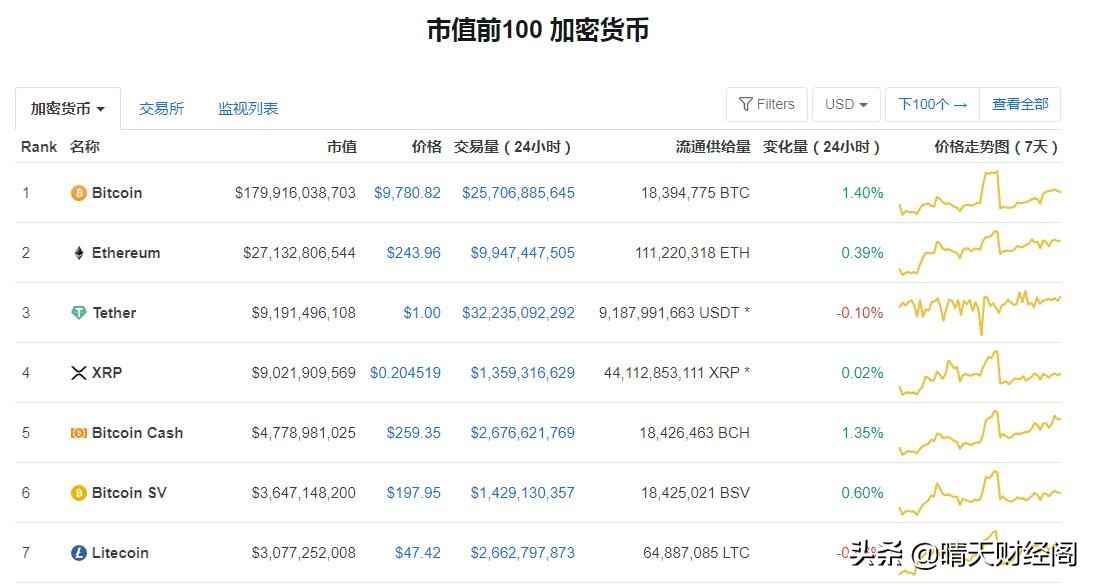Open Tether 7-day price chart
1095x585 pixels.
(x=980, y=313)
